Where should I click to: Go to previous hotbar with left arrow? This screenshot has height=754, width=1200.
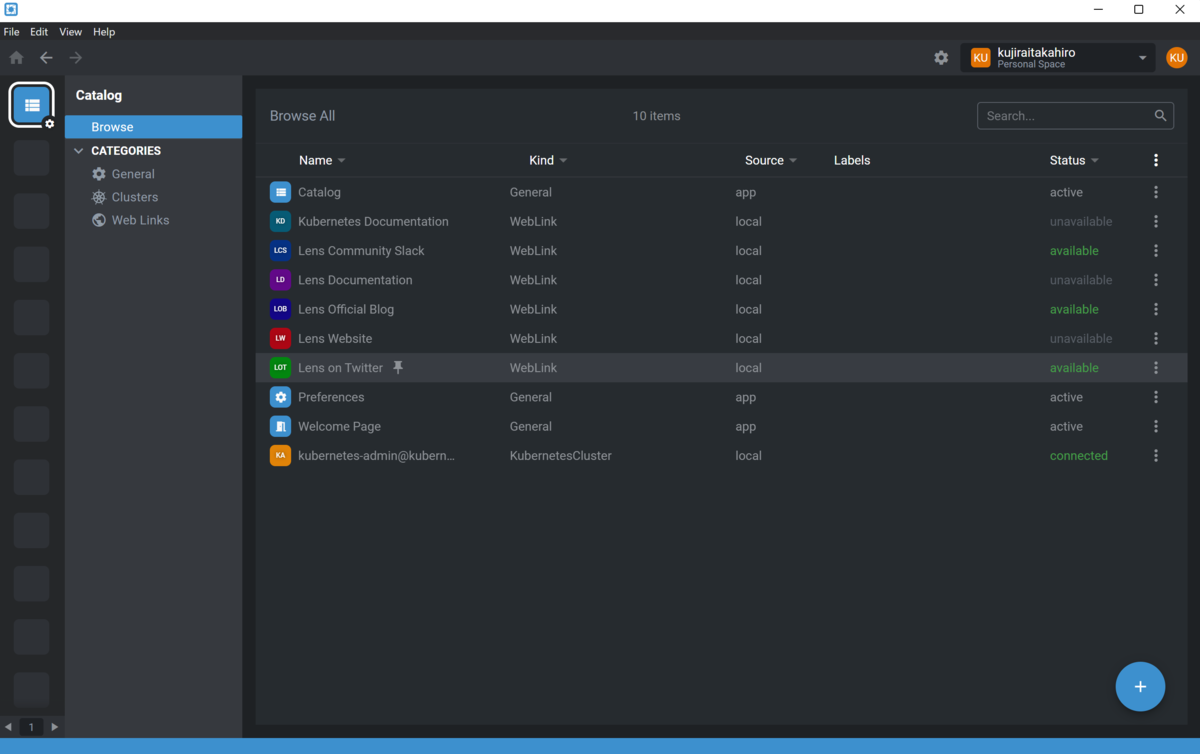pos(9,727)
